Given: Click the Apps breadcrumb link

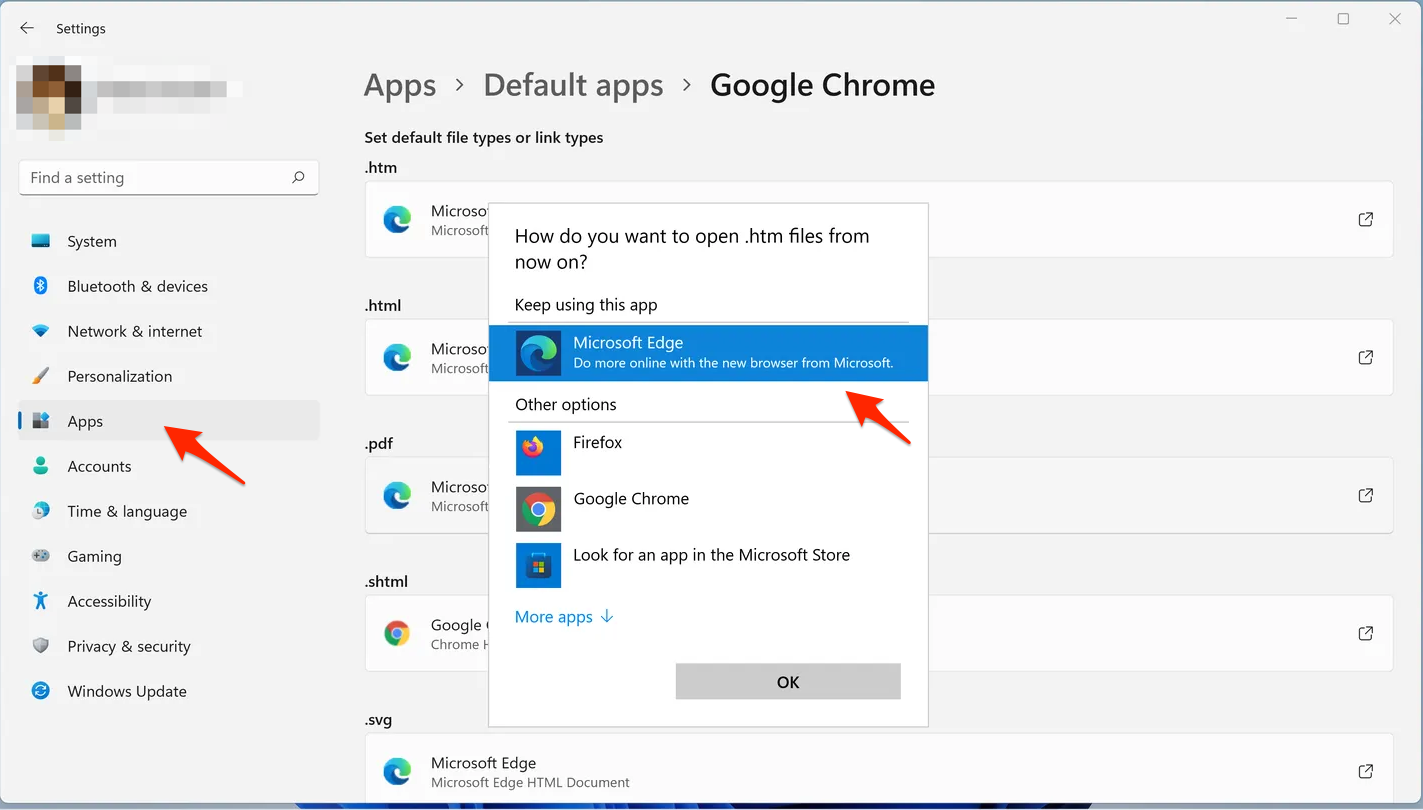Looking at the screenshot, I should [x=400, y=86].
